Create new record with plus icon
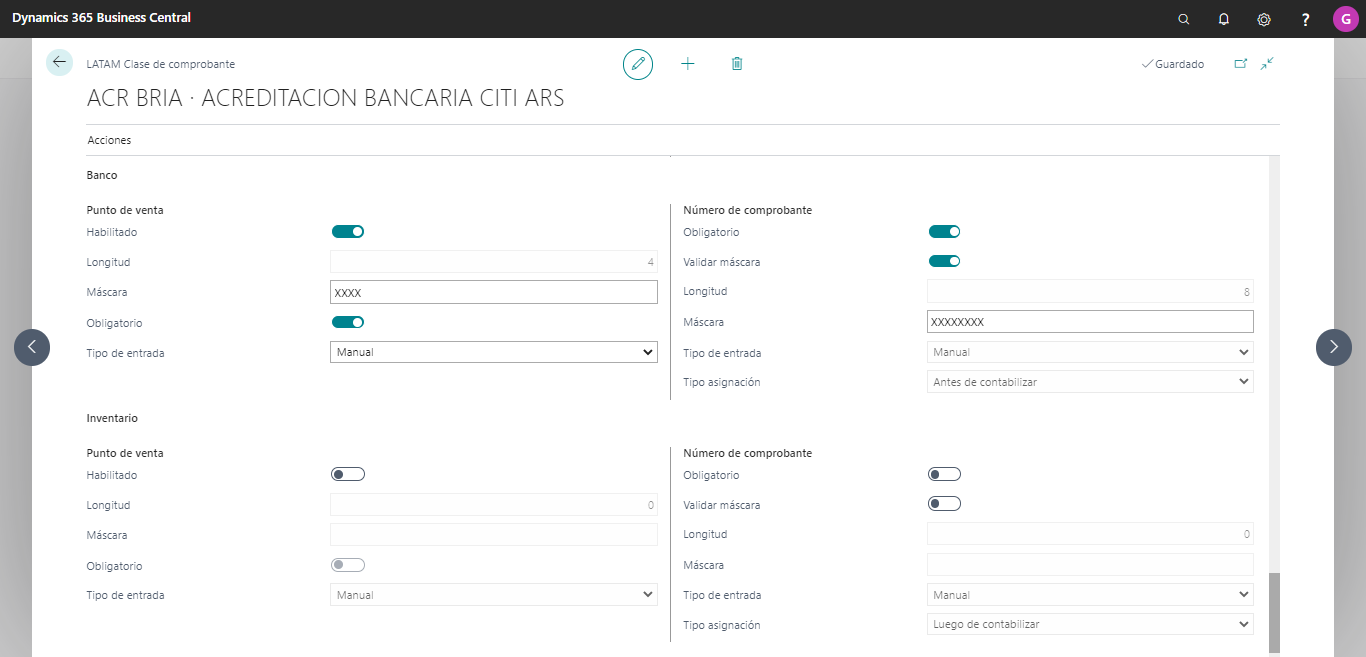Viewport: 1366px width, 657px height. (x=688, y=64)
